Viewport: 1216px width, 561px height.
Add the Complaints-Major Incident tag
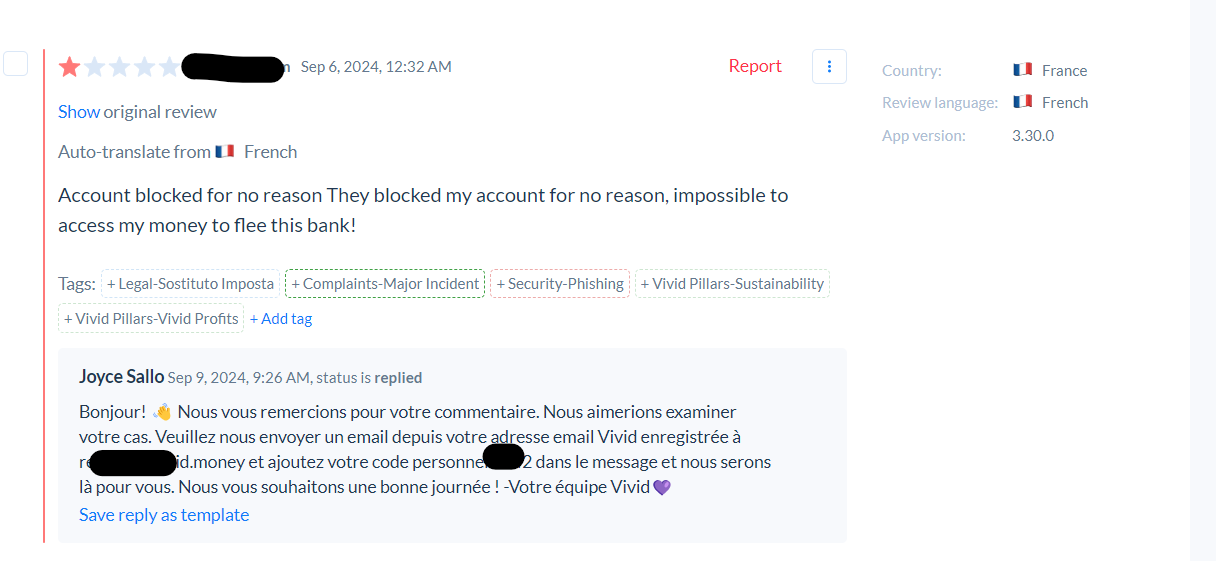click(x=385, y=284)
